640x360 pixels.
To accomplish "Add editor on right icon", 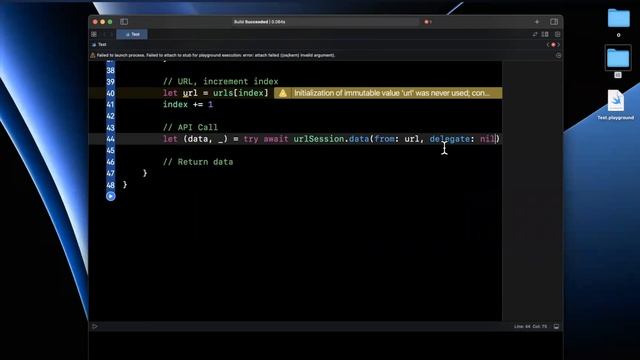I will tap(557, 34).
